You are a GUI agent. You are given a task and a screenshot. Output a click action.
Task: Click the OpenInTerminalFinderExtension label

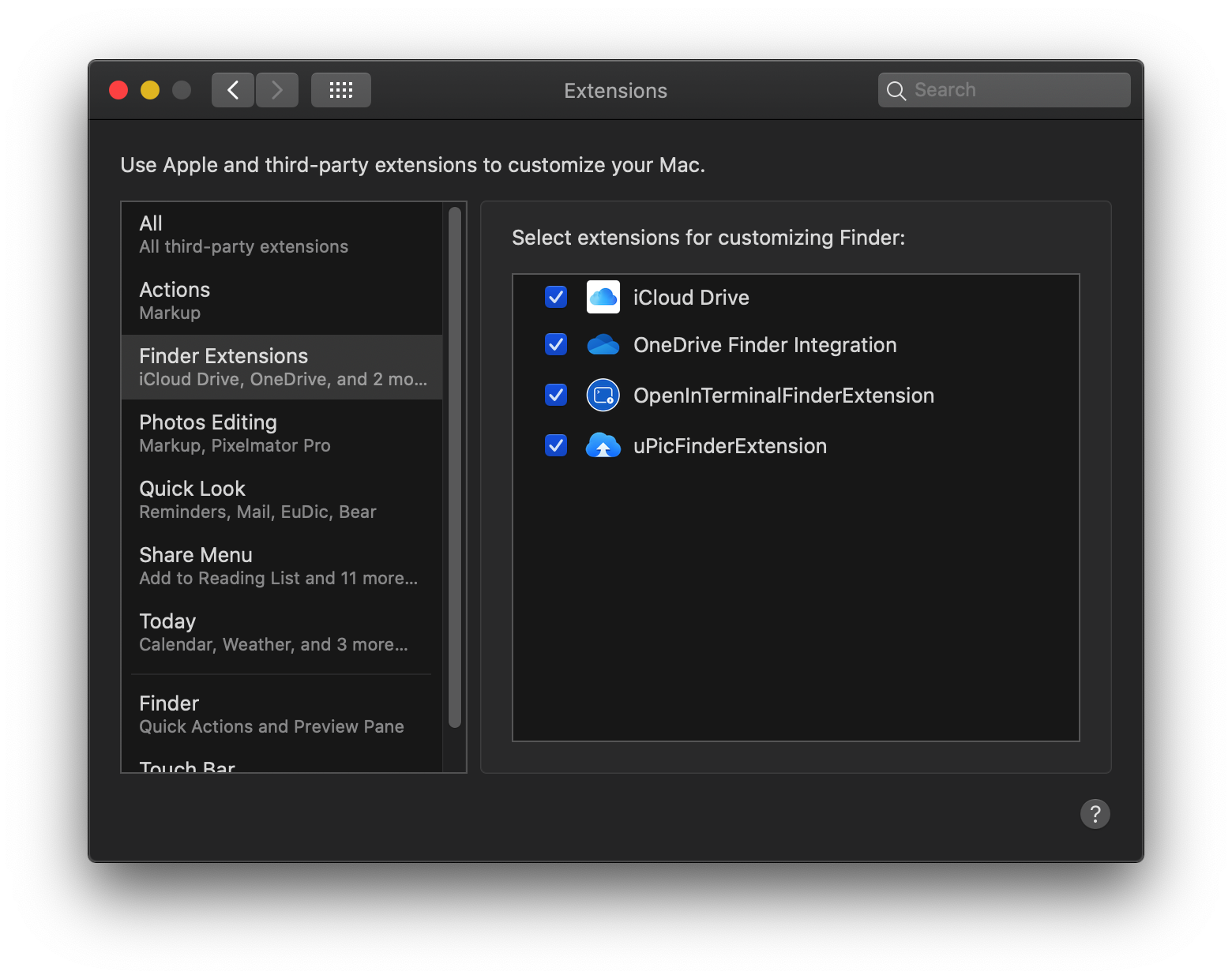point(783,396)
